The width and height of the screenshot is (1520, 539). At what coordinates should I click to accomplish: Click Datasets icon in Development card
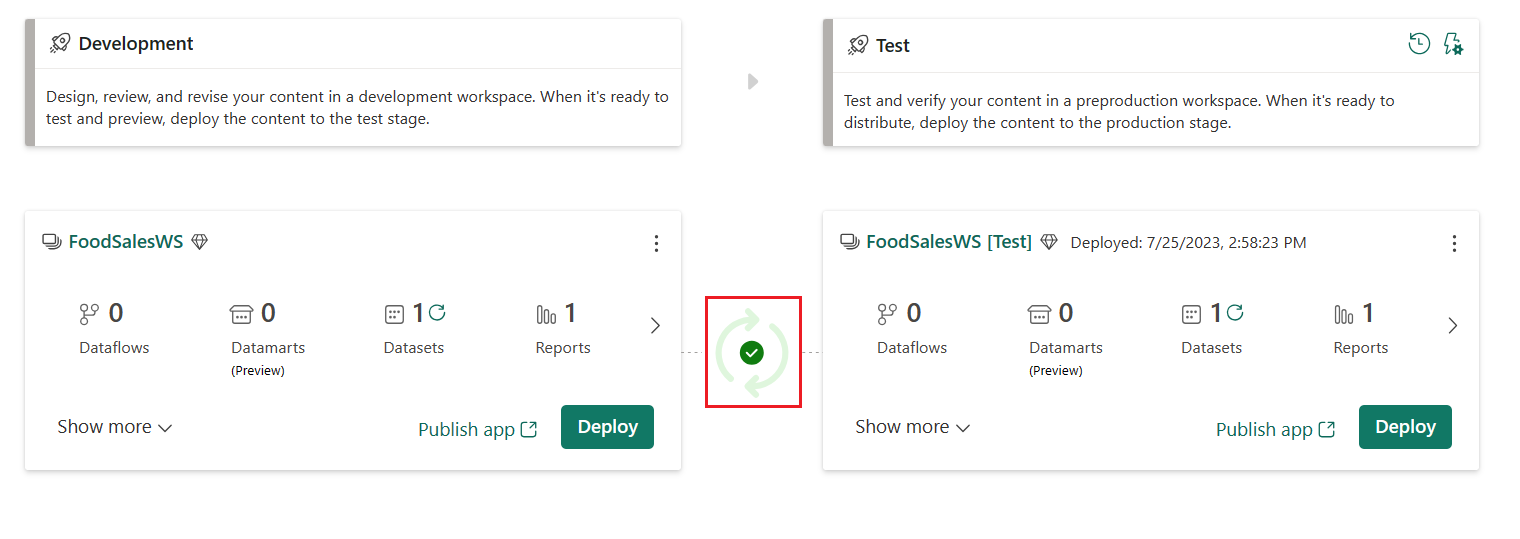tap(394, 314)
